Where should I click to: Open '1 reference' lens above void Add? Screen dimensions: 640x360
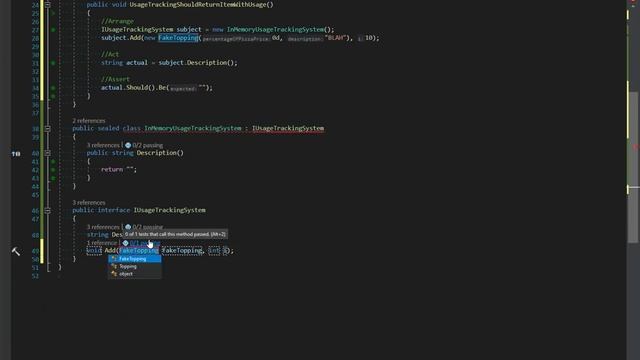pos(102,243)
